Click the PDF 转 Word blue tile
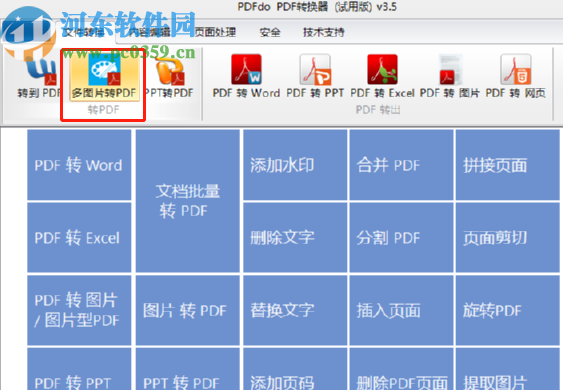The image size is (563, 390). tap(79, 165)
